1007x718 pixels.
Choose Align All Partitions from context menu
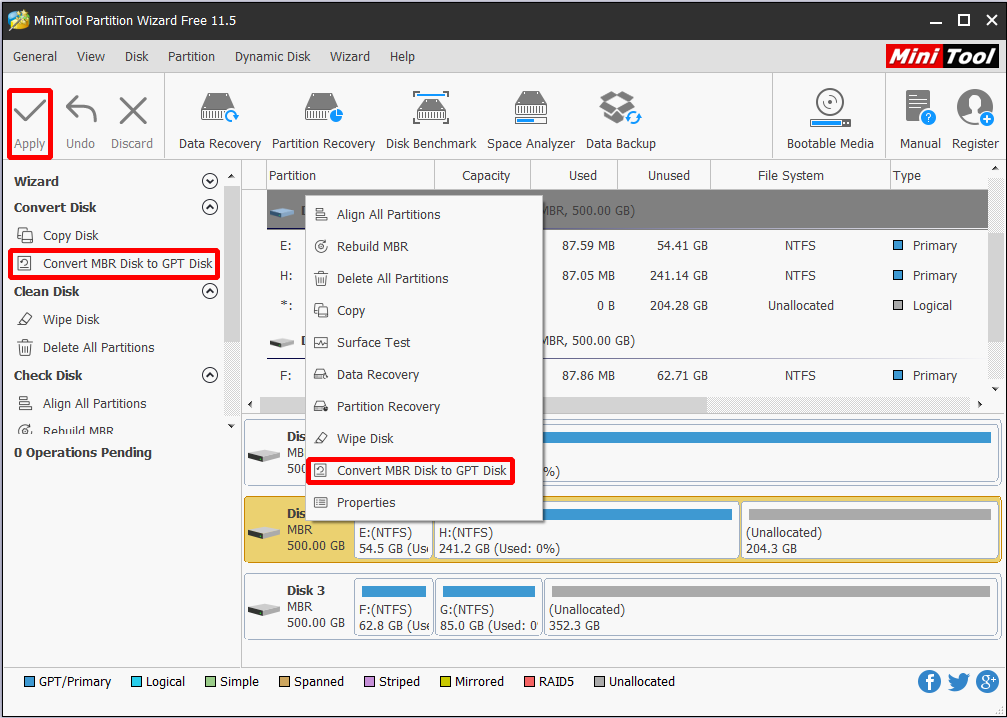pyautogui.click(x=424, y=215)
